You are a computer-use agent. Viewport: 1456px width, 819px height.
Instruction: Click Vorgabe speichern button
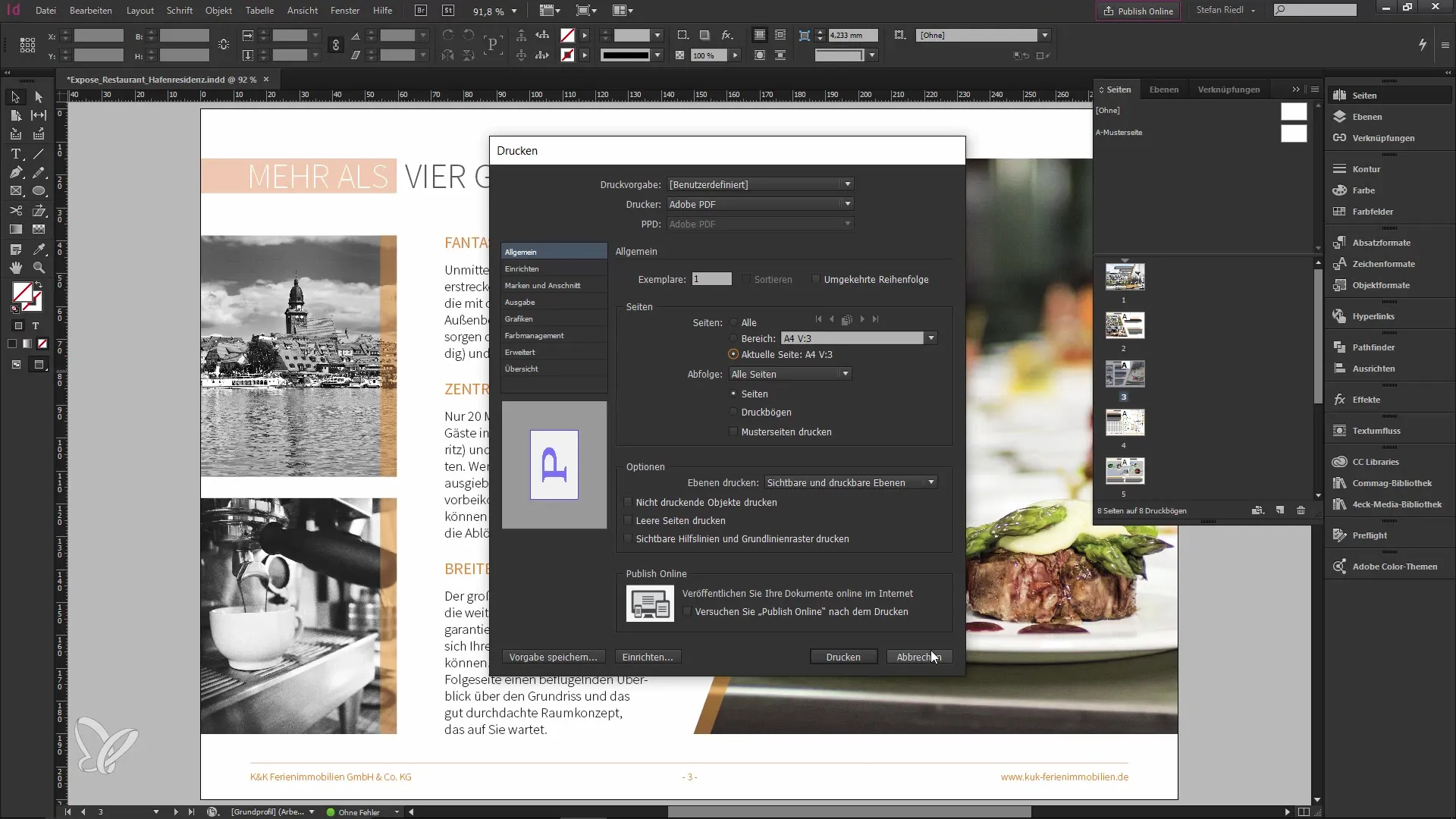(554, 657)
